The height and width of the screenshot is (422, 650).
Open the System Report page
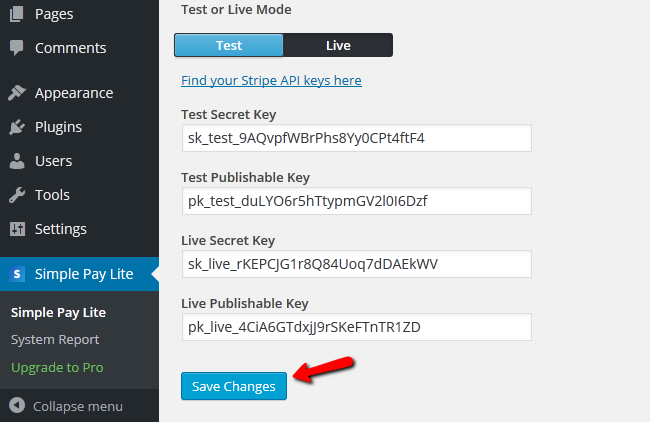tap(55, 339)
